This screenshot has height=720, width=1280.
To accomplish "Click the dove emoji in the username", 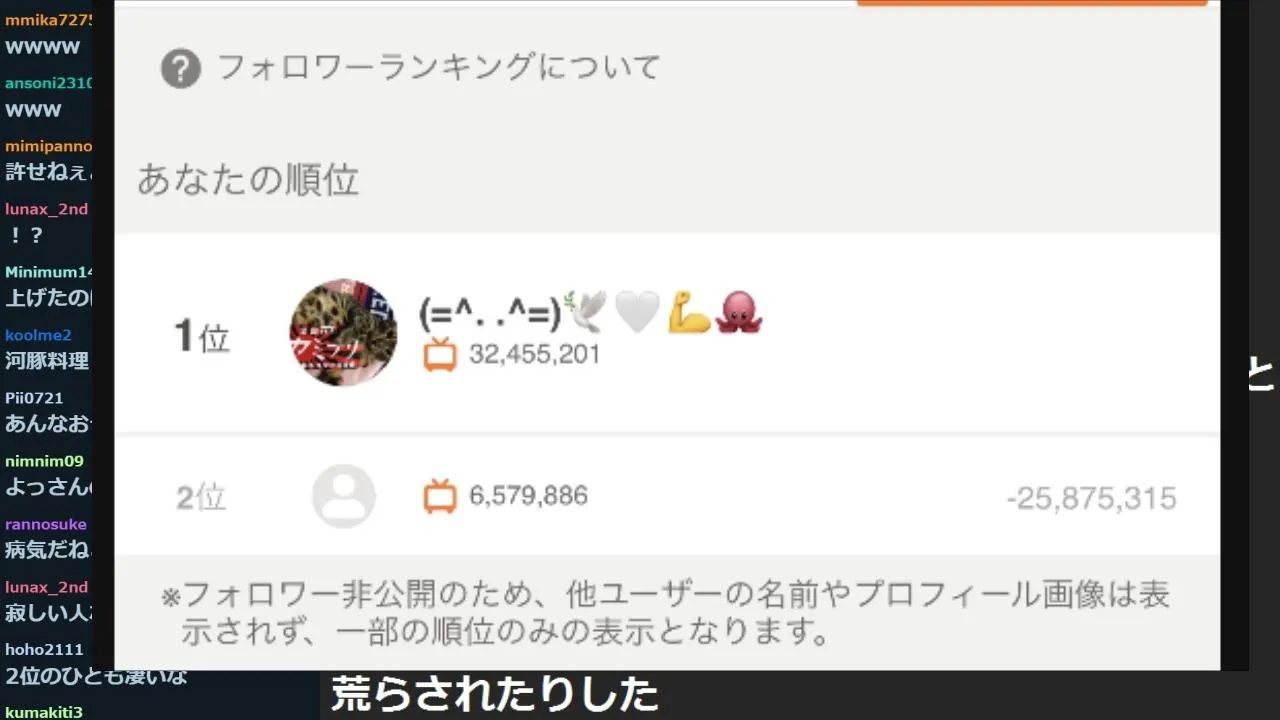I will click(x=586, y=313).
